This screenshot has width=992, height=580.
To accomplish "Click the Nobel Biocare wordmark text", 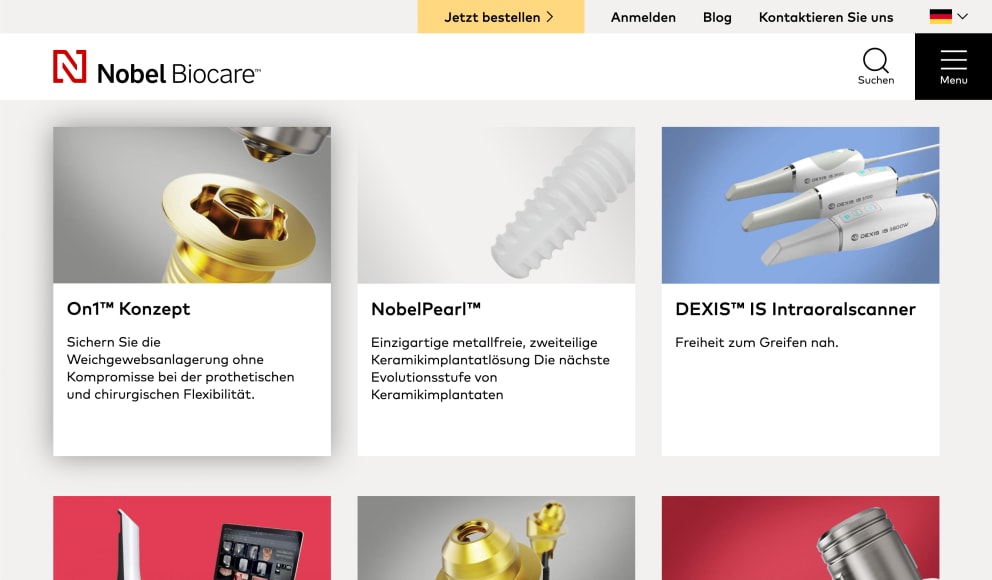I will (x=178, y=74).
